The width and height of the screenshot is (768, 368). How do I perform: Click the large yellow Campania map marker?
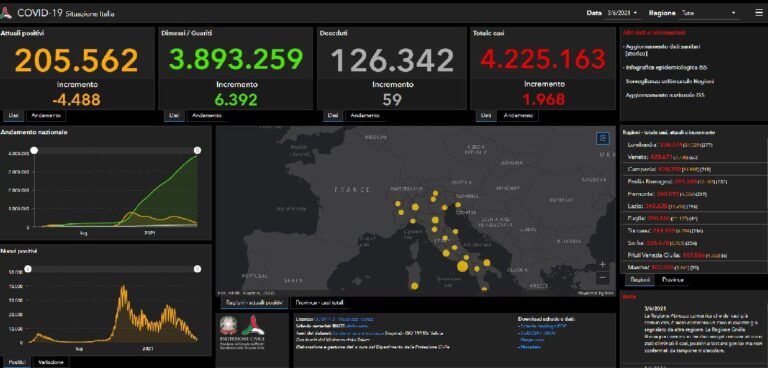462,267
